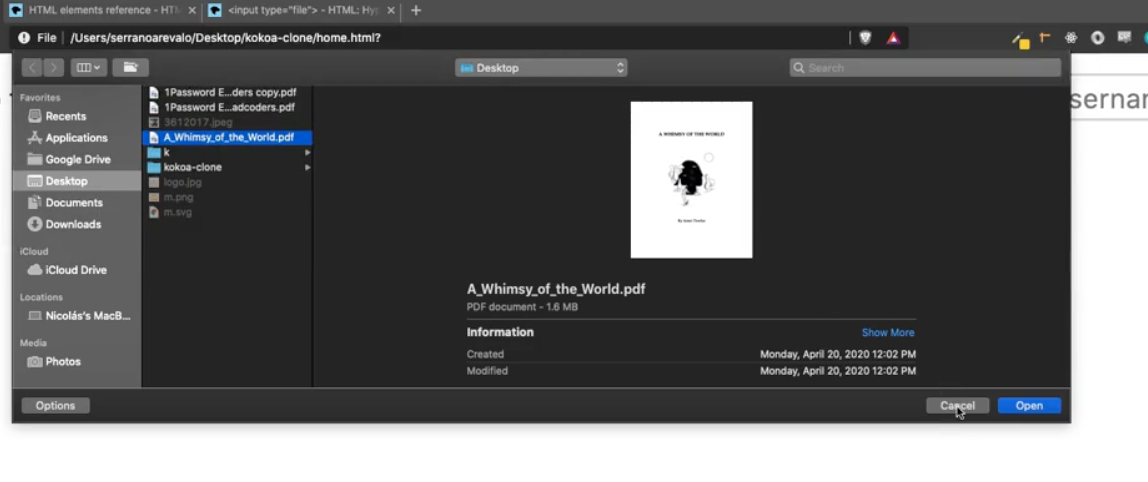
Task: Expand the kokoa-clone folder arrow
Action: click(x=308, y=167)
